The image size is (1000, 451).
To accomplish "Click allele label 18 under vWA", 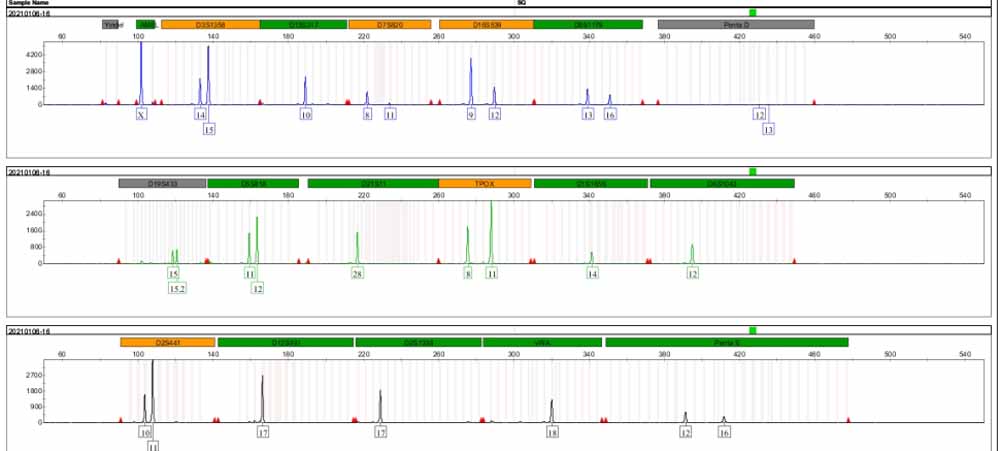I will point(552,433).
